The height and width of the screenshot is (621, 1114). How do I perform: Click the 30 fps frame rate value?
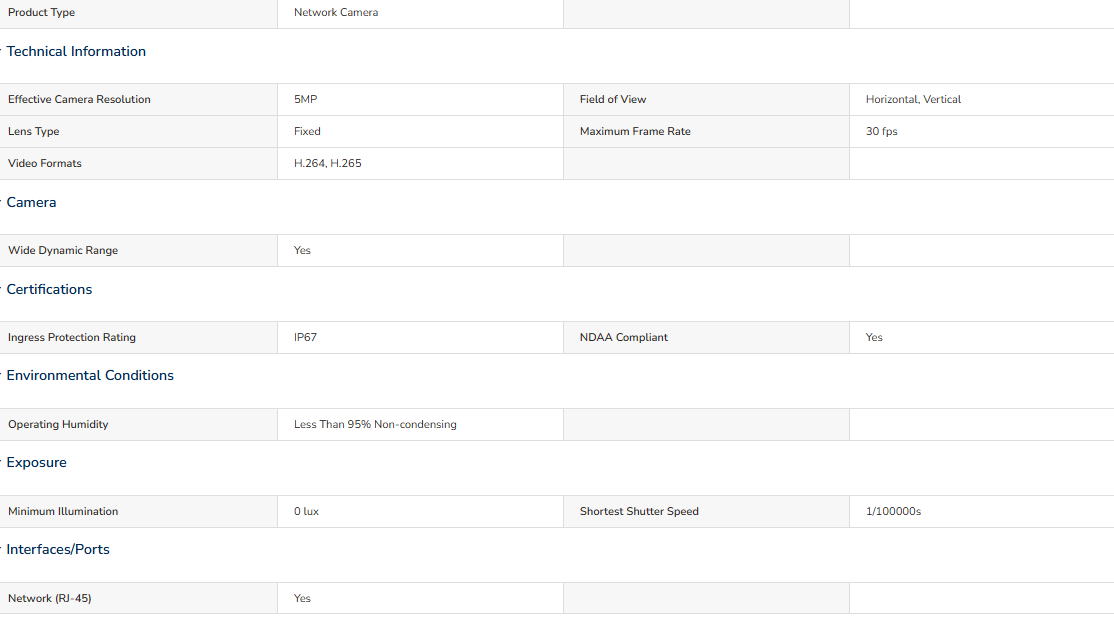(x=882, y=131)
